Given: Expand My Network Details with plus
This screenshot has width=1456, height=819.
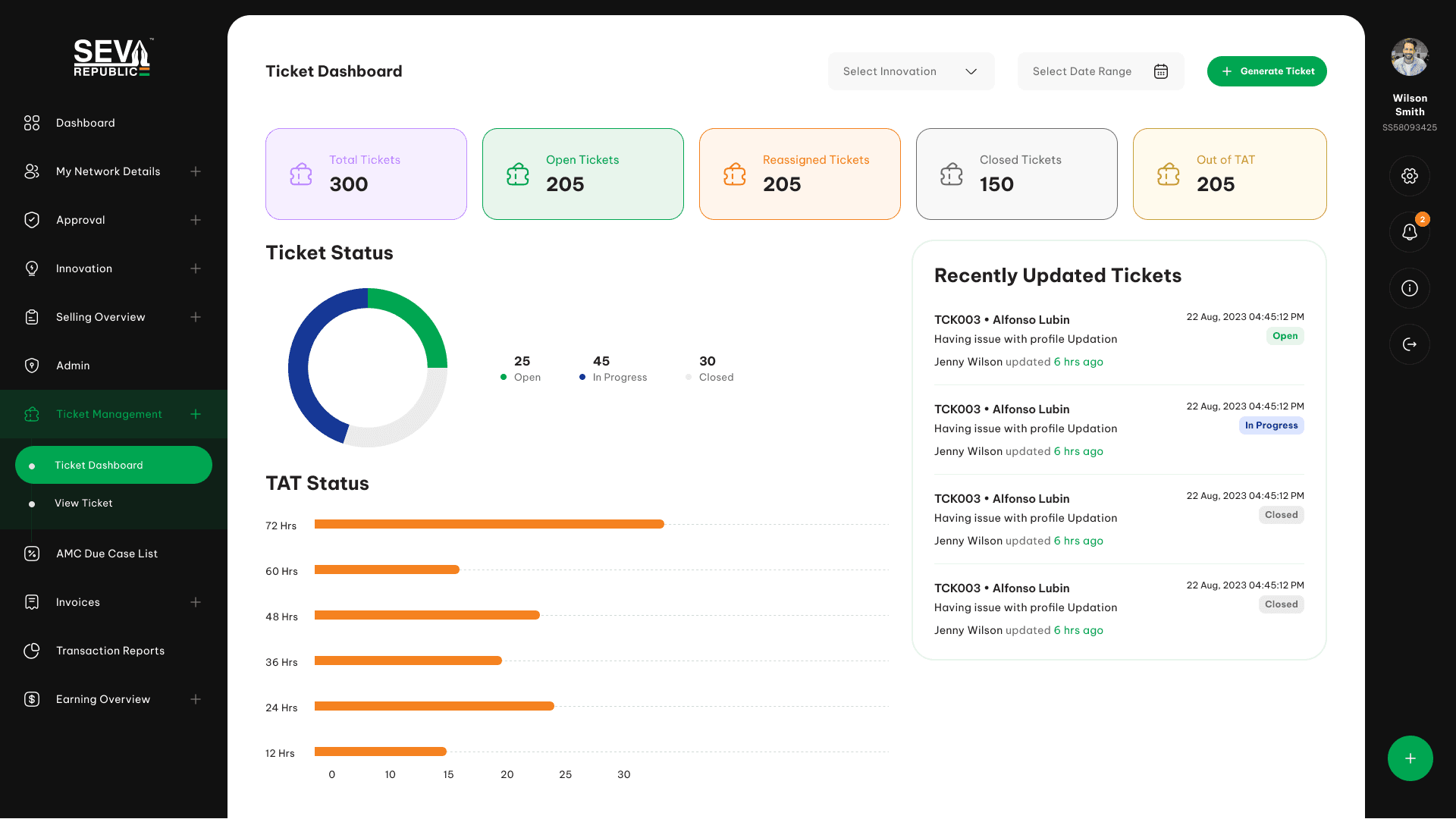Looking at the screenshot, I should 196,171.
